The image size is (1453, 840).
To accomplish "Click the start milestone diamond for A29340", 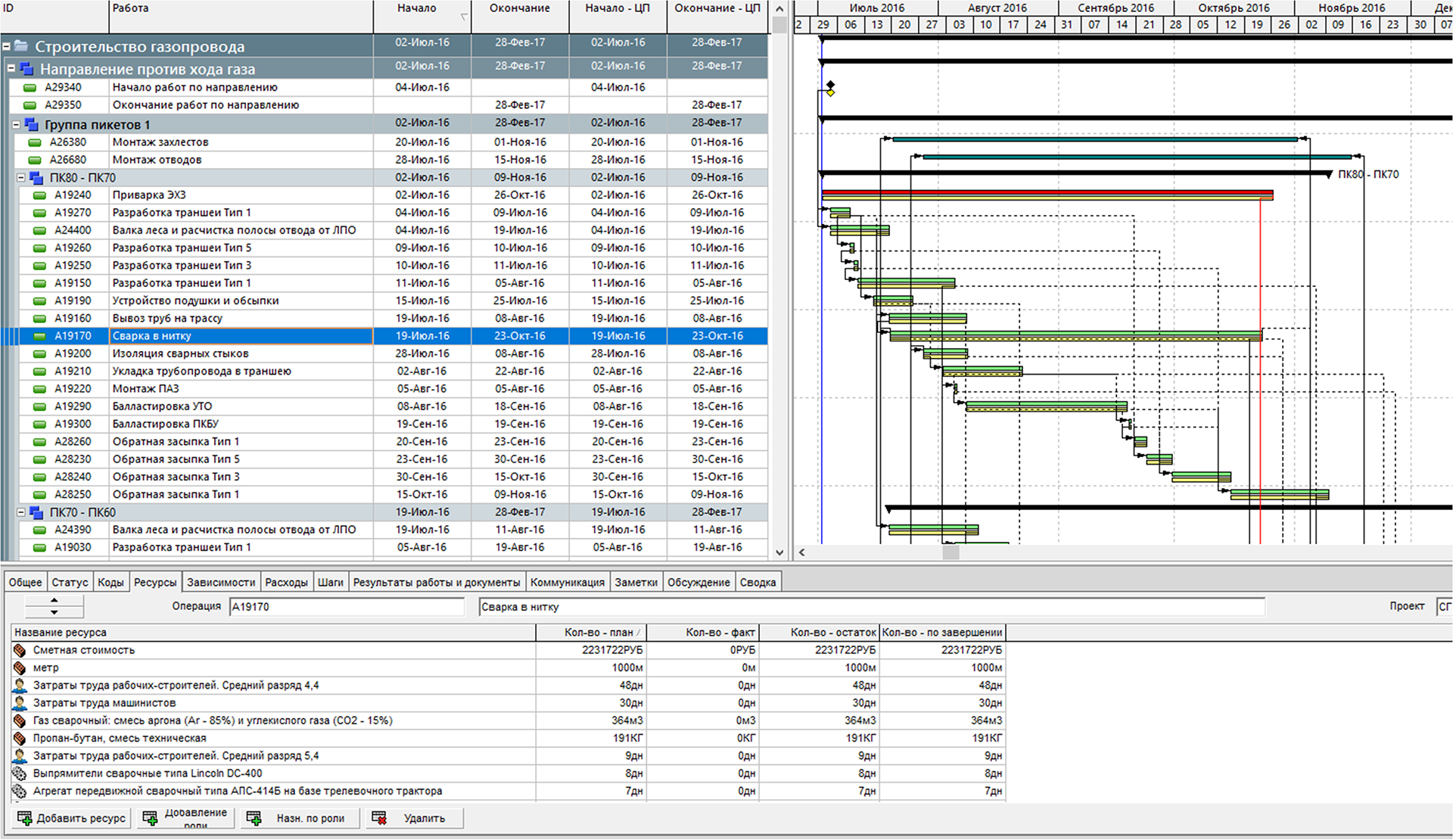I will coord(830,85).
